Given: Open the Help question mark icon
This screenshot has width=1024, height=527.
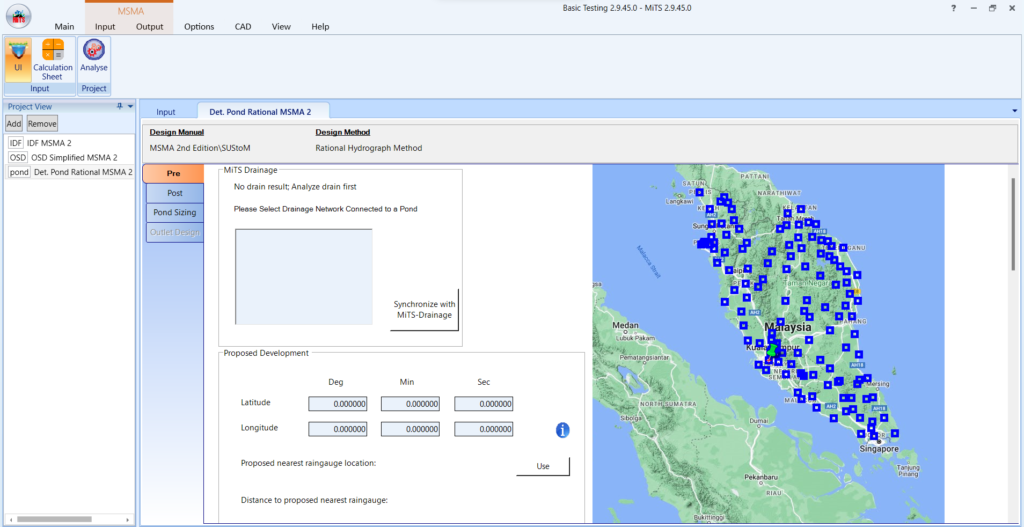Looking at the screenshot, I should (x=953, y=8).
